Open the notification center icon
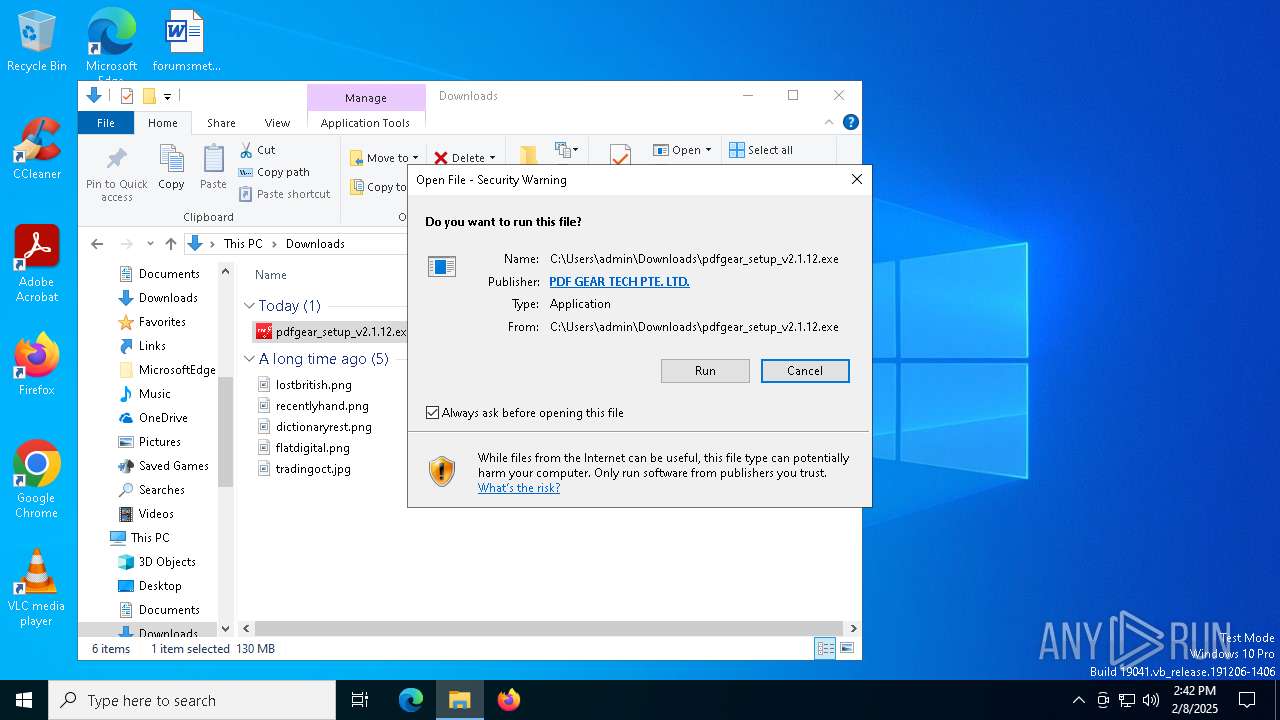Image resolution: width=1280 pixels, height=720 pixels. (1247, 700)
